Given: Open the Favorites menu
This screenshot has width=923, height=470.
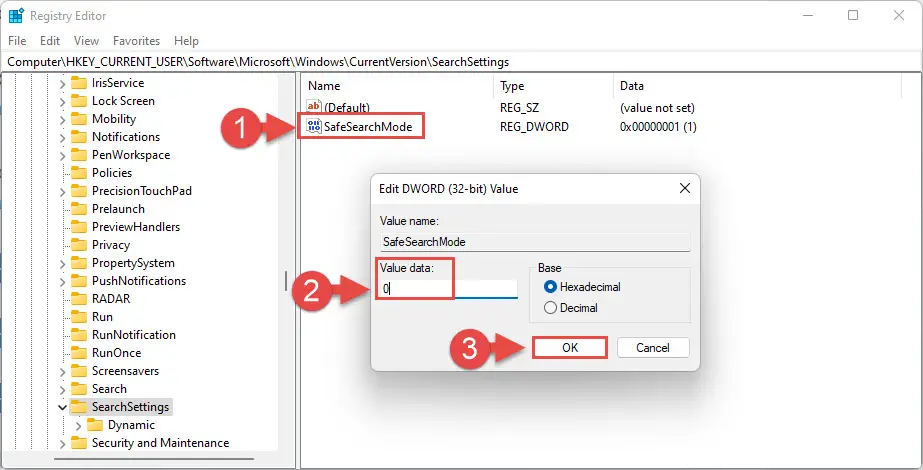Looking at the screenshot, I should [x=136, y=41].
